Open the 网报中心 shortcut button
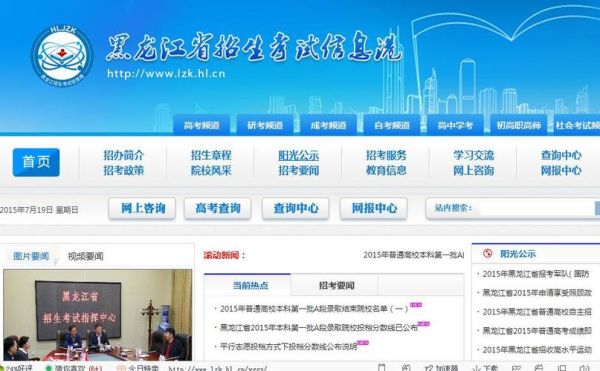This screenshot has width=600, height=371. [x=374, y=208]
